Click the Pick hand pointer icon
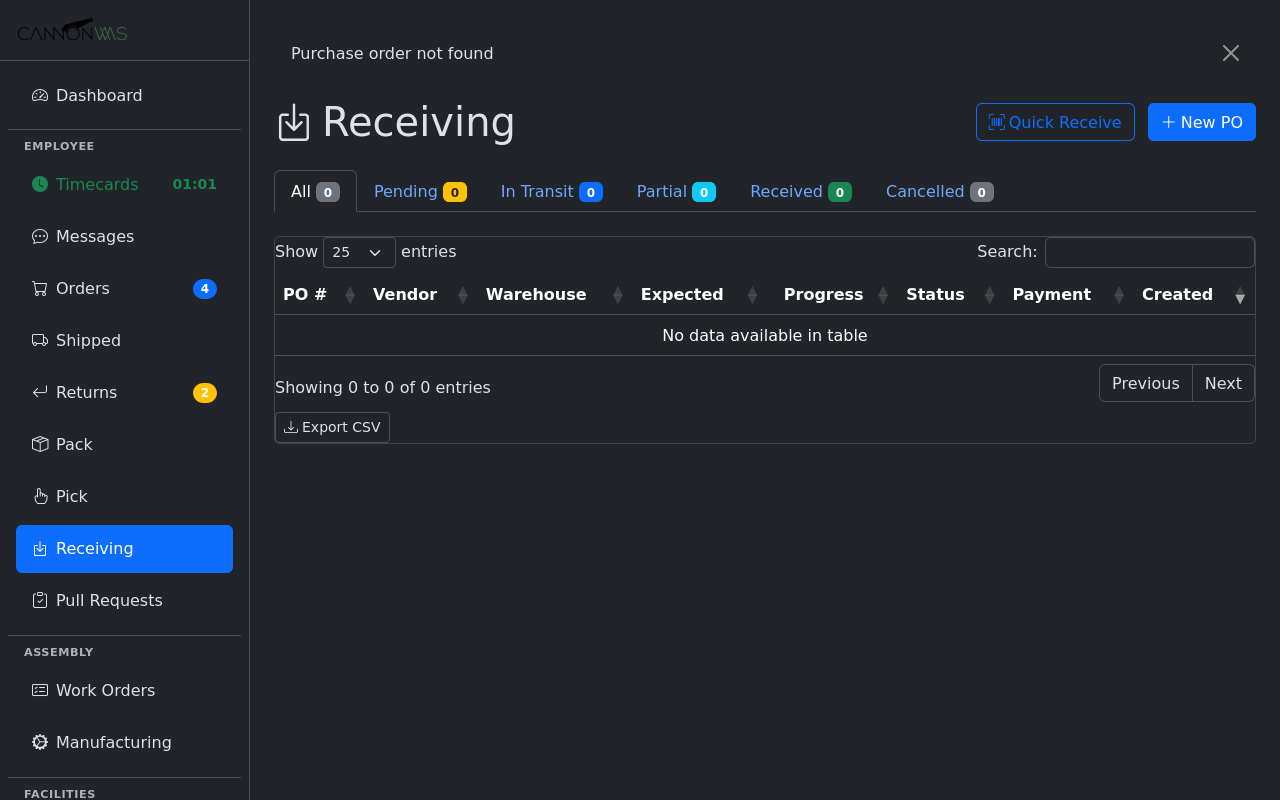This screenshot has height=800, width=1280. [x=40, y=497]
